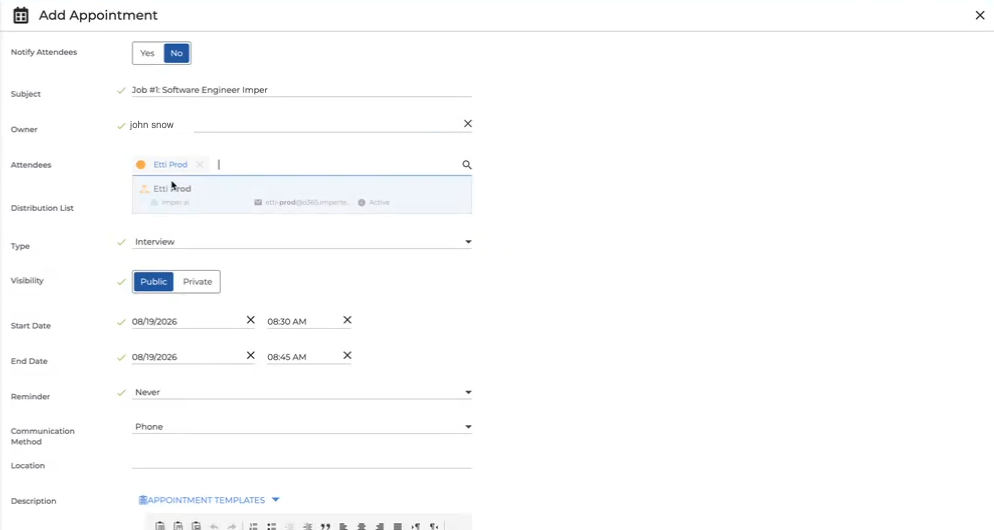Open Communication Method dropdown showing Phone
This screenshot has height=530, width=994.
[x=302, y=427]
